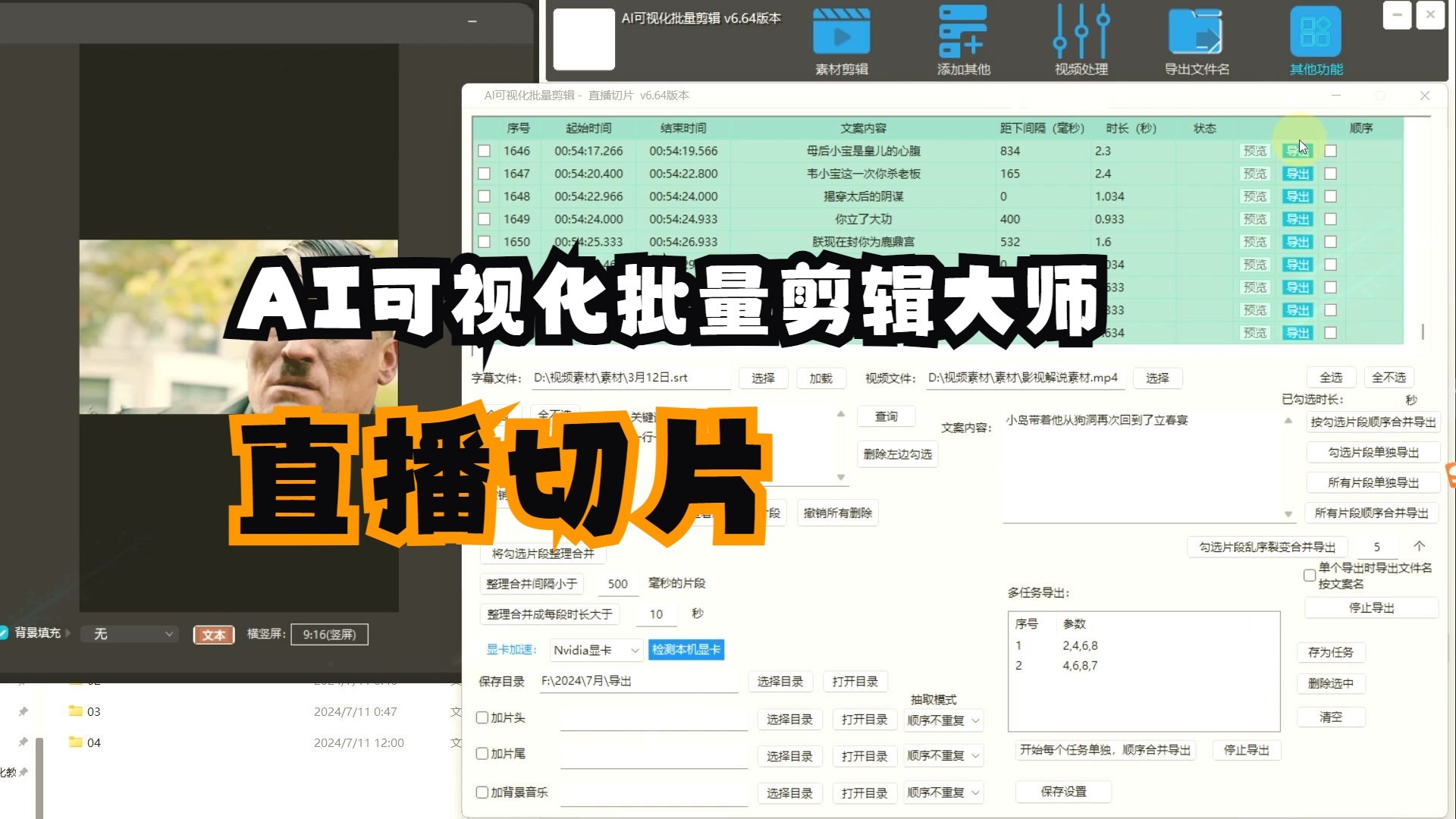The width and height of the screenshot is (1456, 819).
Task: Click 勾选片段乱序裂变合并导出
Action: 1267,547
